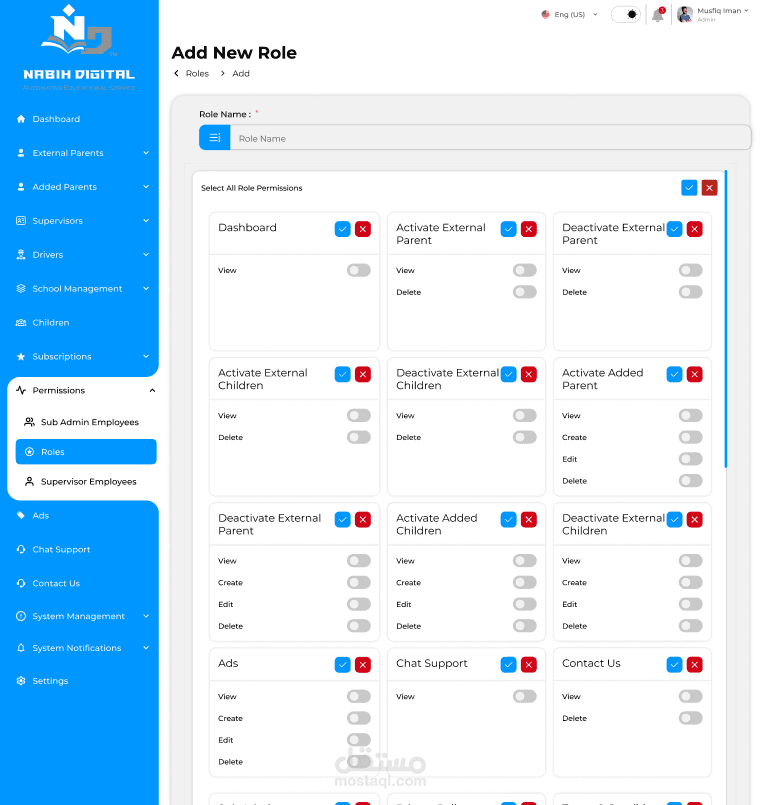
Task: Enable Edit toggle in Activate Added Parent card
Action: [x=690, y=459]
